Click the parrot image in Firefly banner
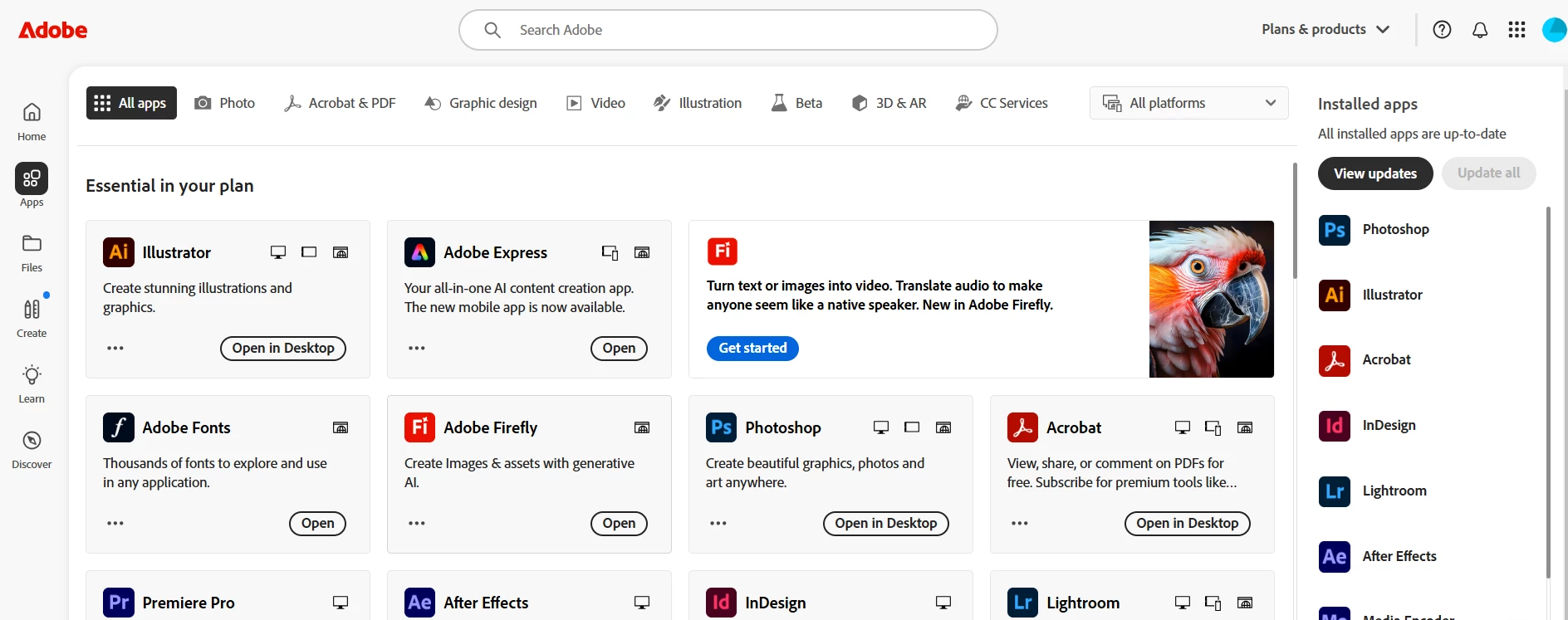Screen dimensions: 1568x620 [x=1212, y=299]
